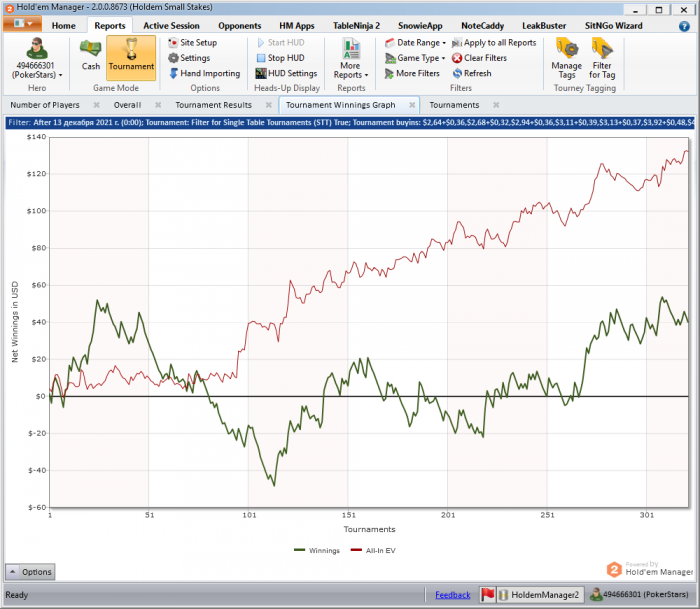Click Filter for Tag icon
The width and height of the screenshot is (700, 609).
pos(602,56)
